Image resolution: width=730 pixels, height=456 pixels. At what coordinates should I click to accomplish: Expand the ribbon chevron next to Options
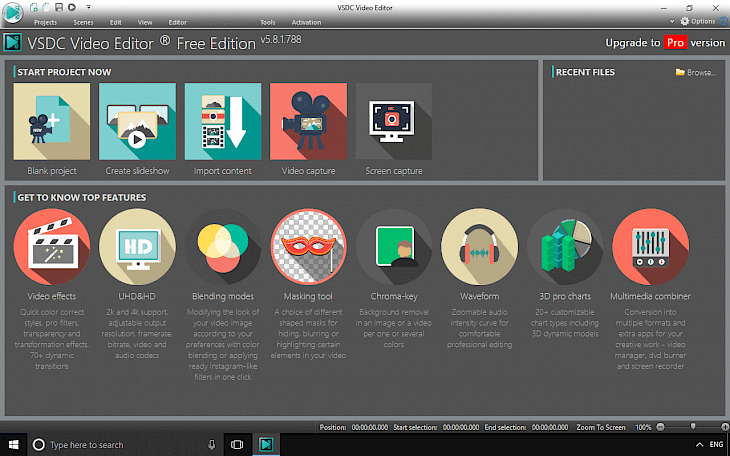point(672,21)
